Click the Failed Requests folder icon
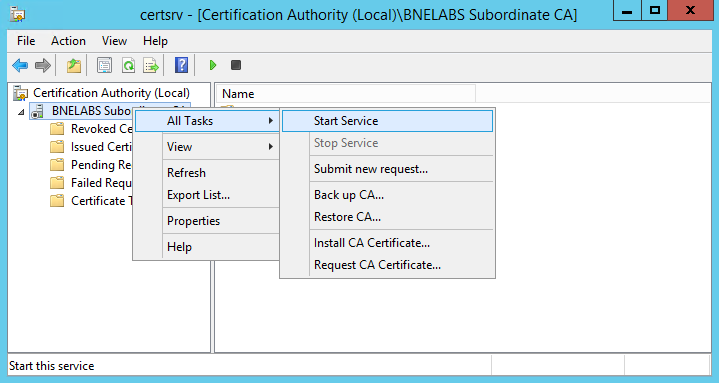The width and height of the screenshot is (719, 383). (x=57, y=183)
